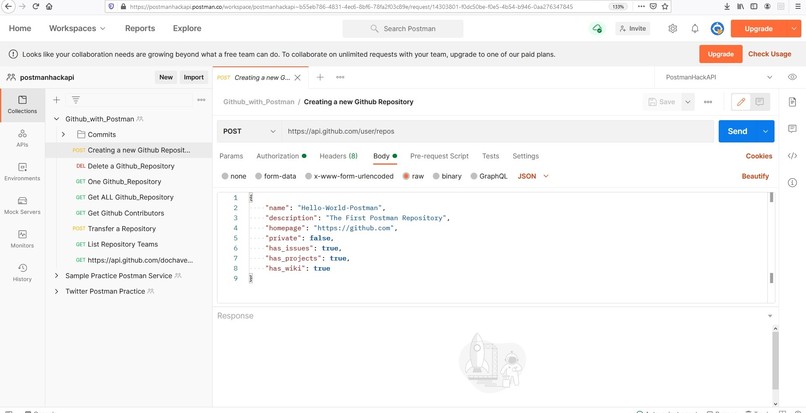Open the JSON format dropdown
The image size is (806, 413).
tap(533, 176)
